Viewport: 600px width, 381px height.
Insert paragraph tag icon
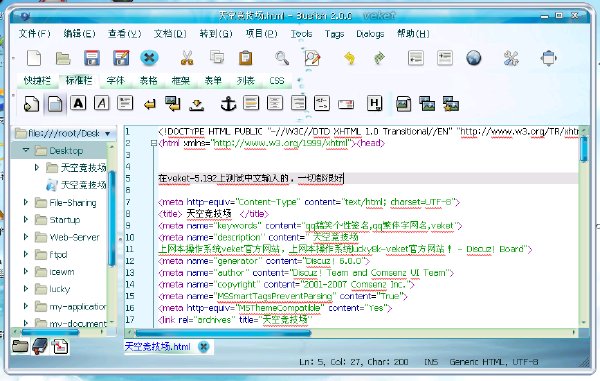pos(125,103)
